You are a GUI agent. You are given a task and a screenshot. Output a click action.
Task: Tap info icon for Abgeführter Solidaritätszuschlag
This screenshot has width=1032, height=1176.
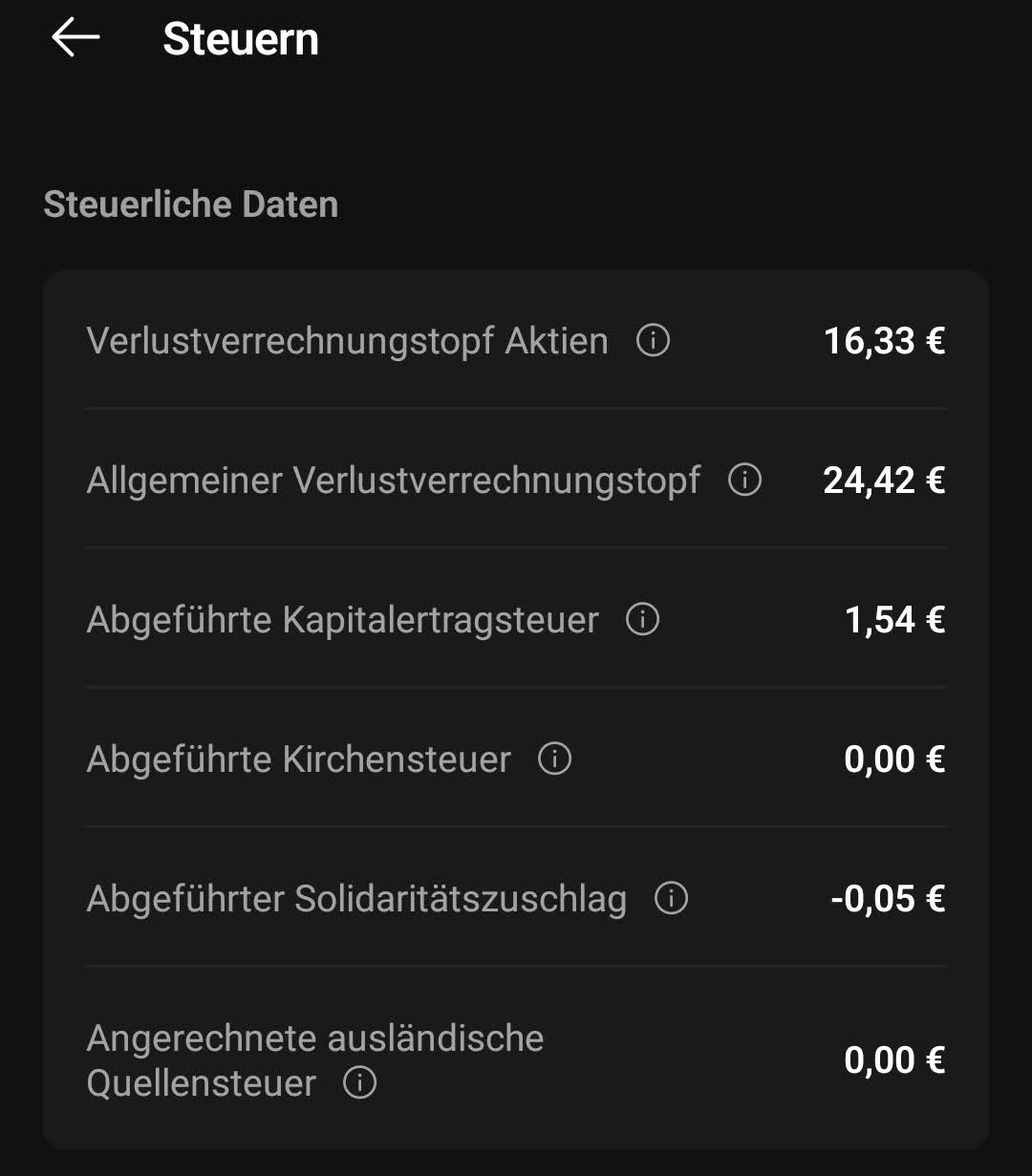pos(671,898)
